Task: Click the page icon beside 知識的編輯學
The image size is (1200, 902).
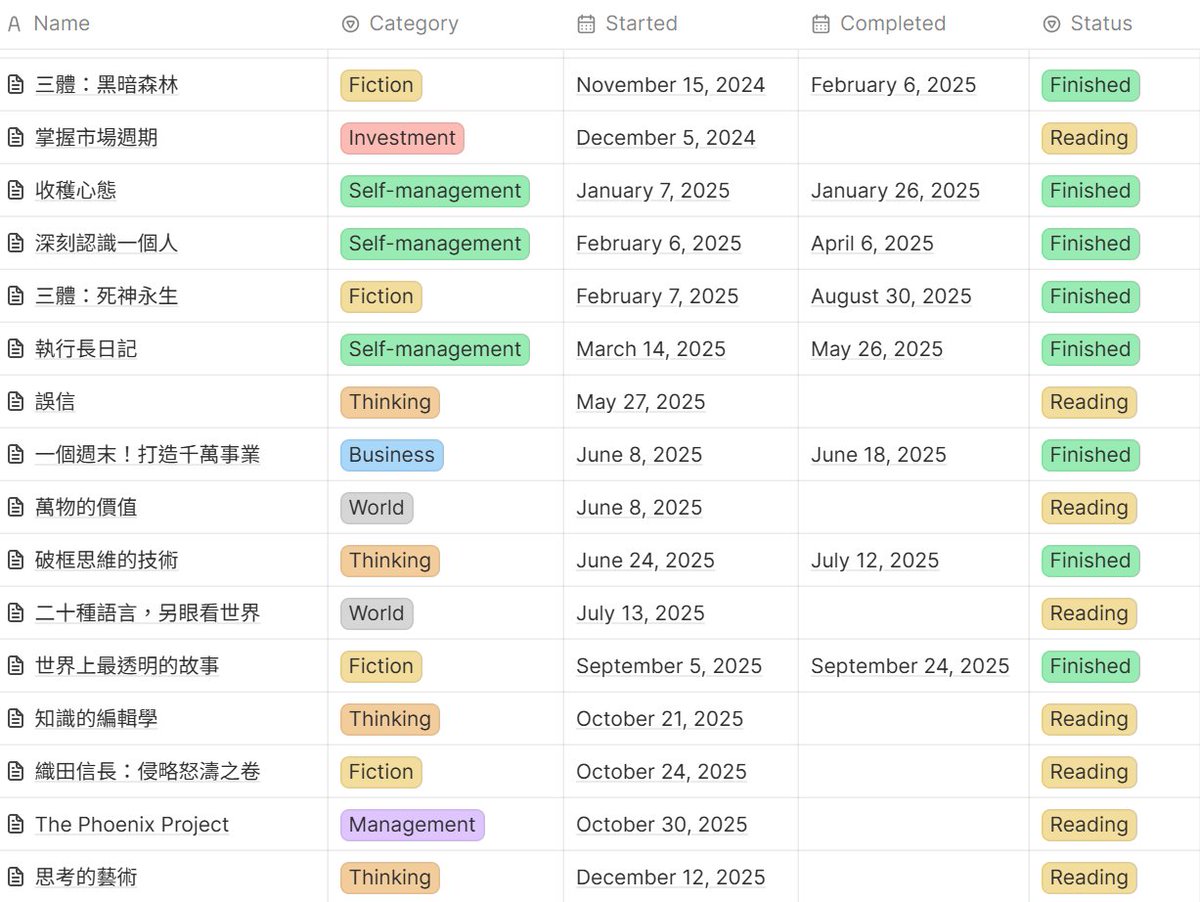Action: [x=15, y=719]
